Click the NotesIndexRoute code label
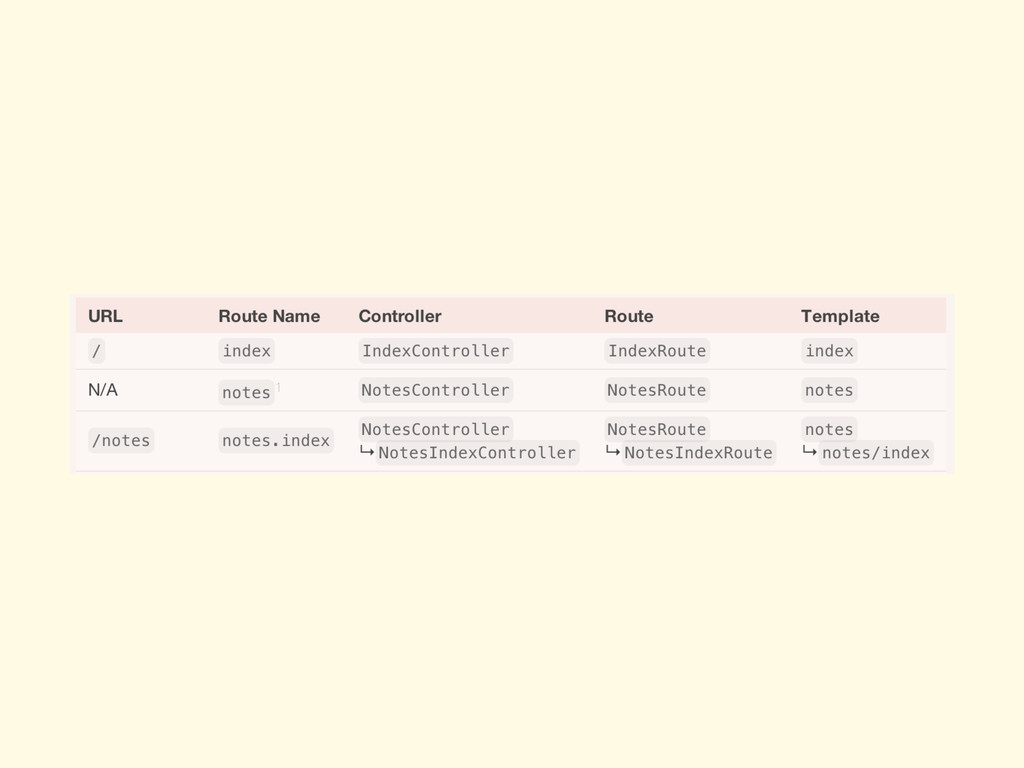 (x=698, y=453)
